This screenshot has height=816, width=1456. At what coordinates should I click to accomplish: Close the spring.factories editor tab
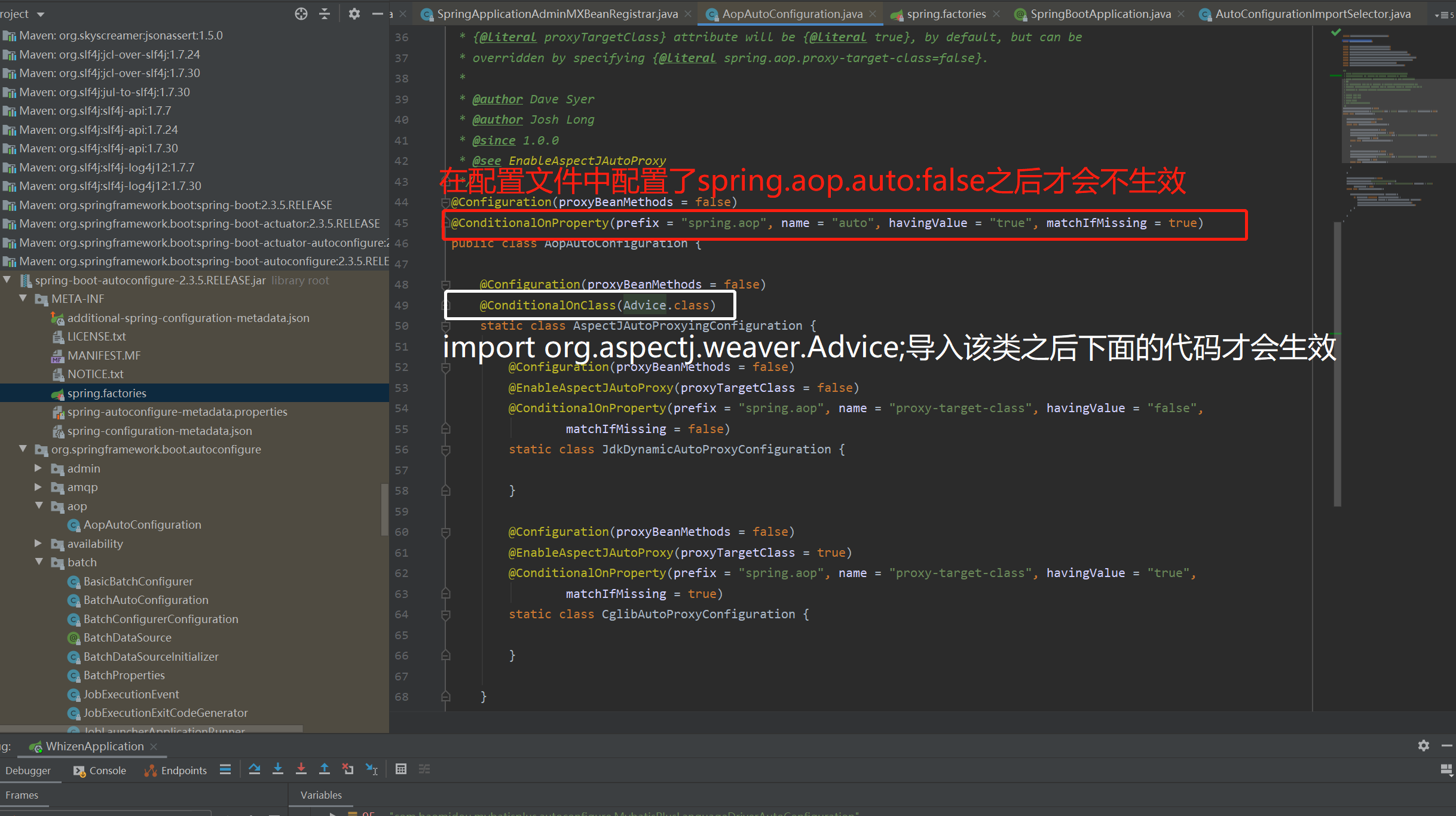pos(996,14)
